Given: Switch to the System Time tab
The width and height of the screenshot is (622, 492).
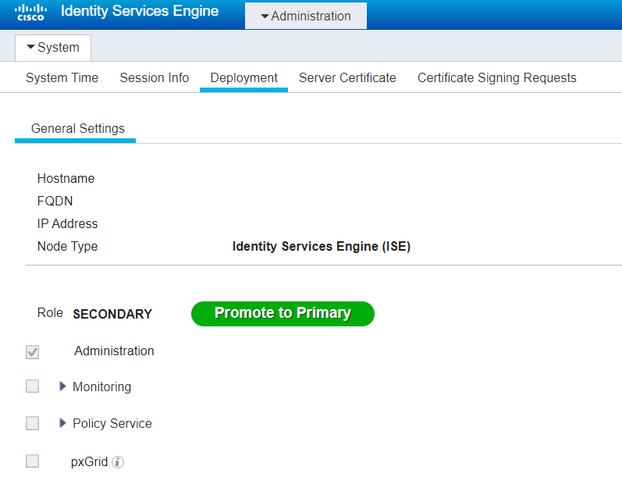Looking at the screenshot, I should tap(62, 78).
